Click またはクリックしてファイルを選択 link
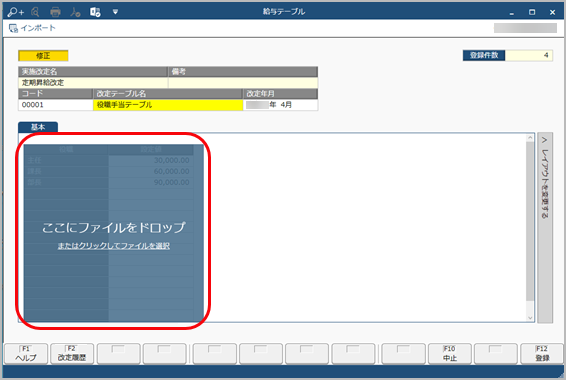 (114, 246)
